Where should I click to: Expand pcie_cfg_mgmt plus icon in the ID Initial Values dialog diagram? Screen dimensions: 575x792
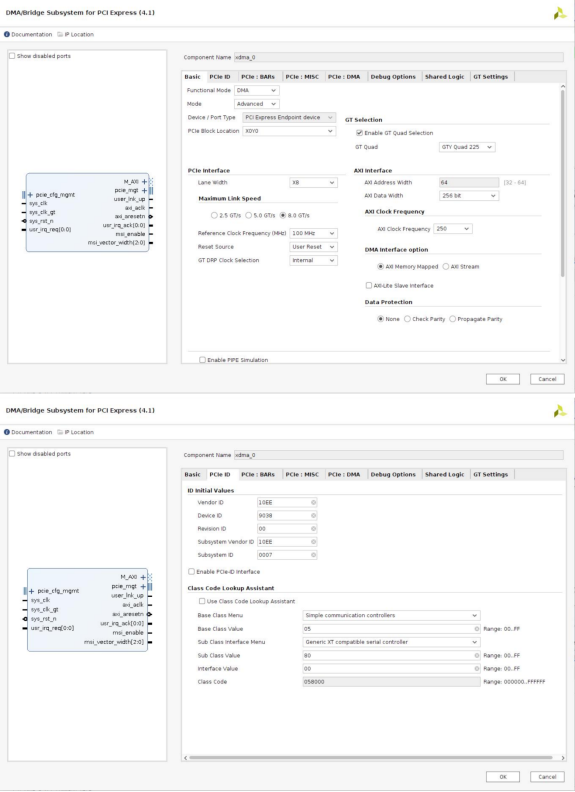click(31, 591)
